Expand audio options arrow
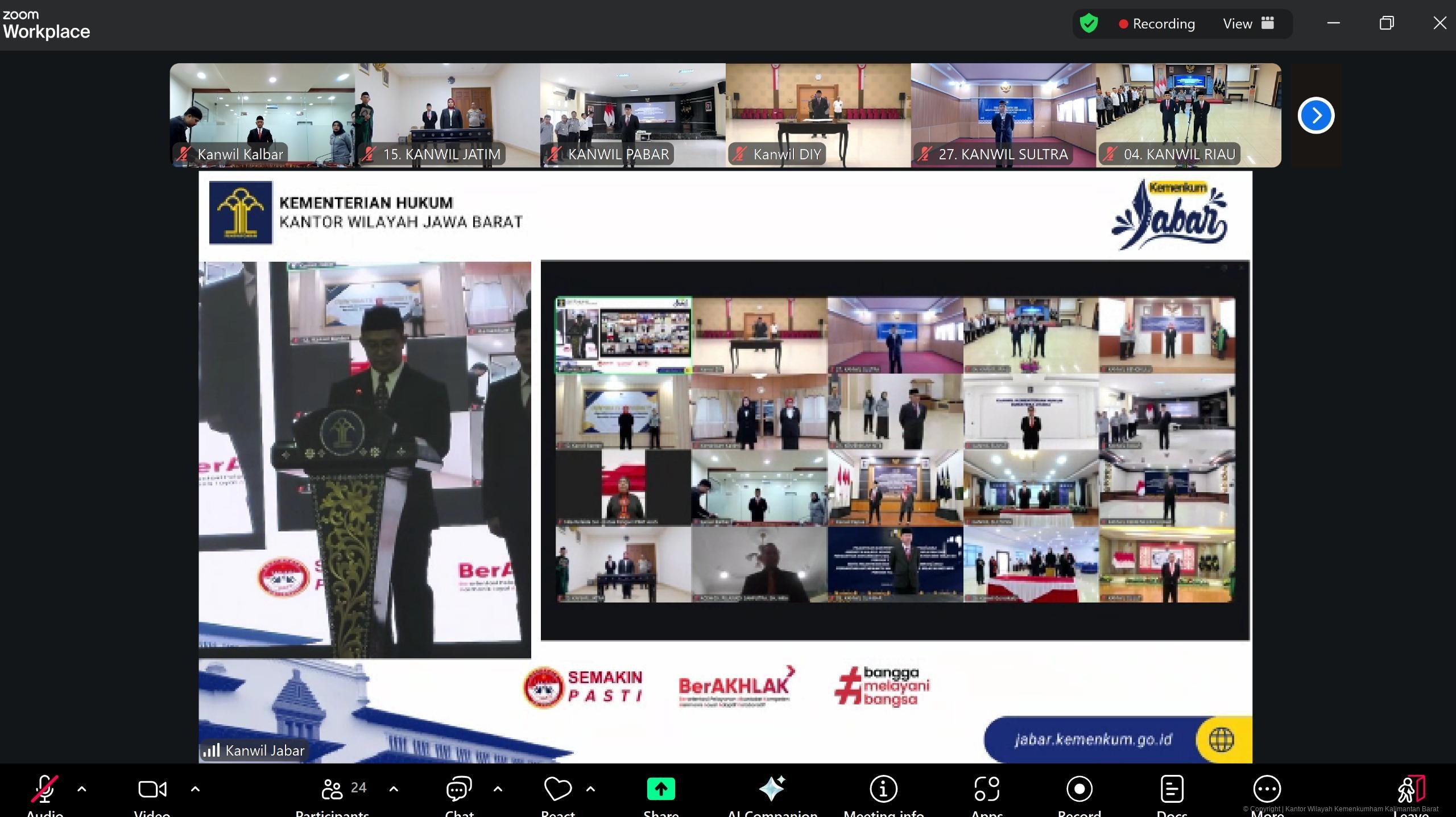Viewport: 1456px width, 817px height. (82, 789)
